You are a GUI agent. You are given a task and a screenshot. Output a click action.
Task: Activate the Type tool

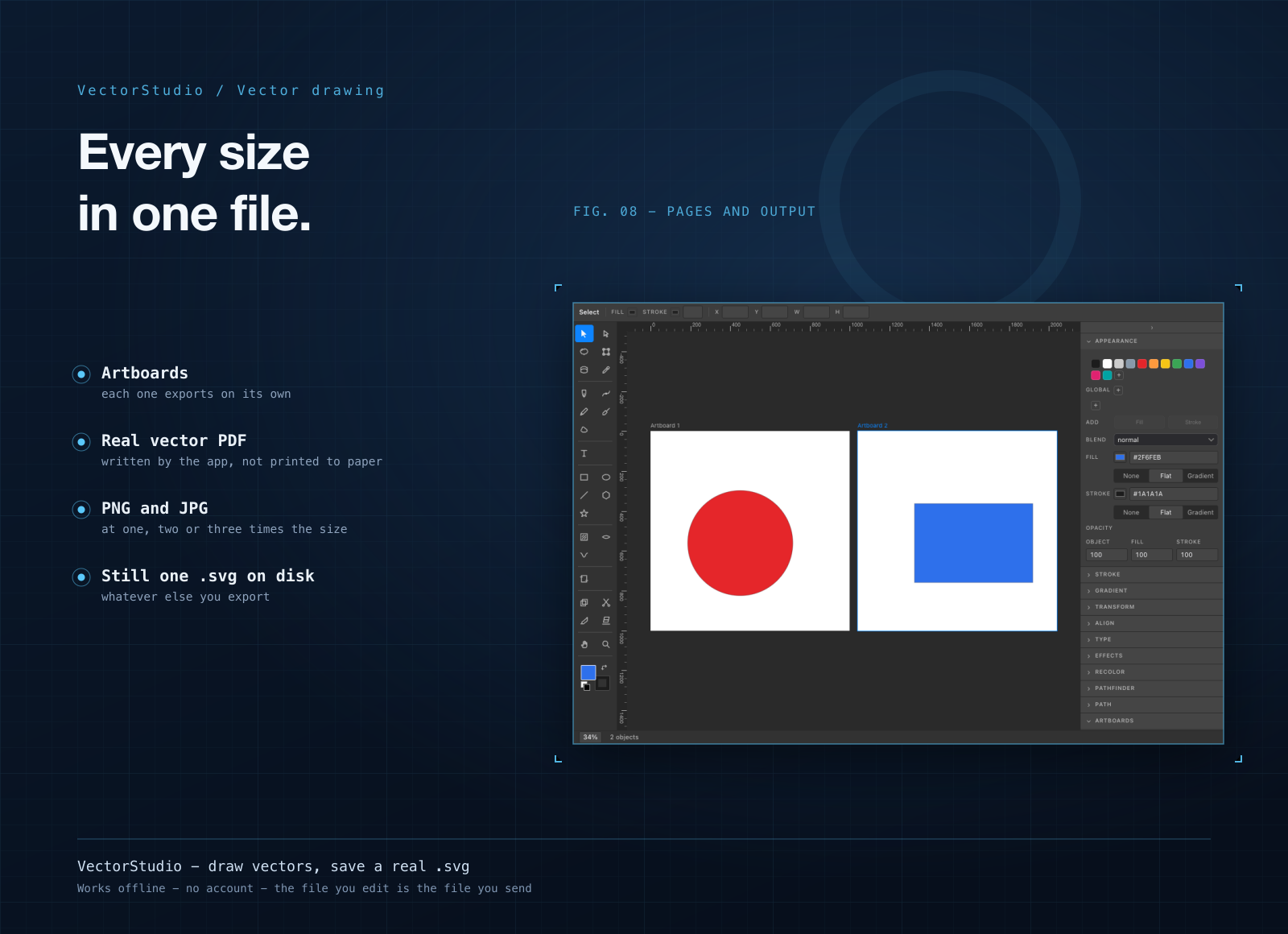click(584, 453)
